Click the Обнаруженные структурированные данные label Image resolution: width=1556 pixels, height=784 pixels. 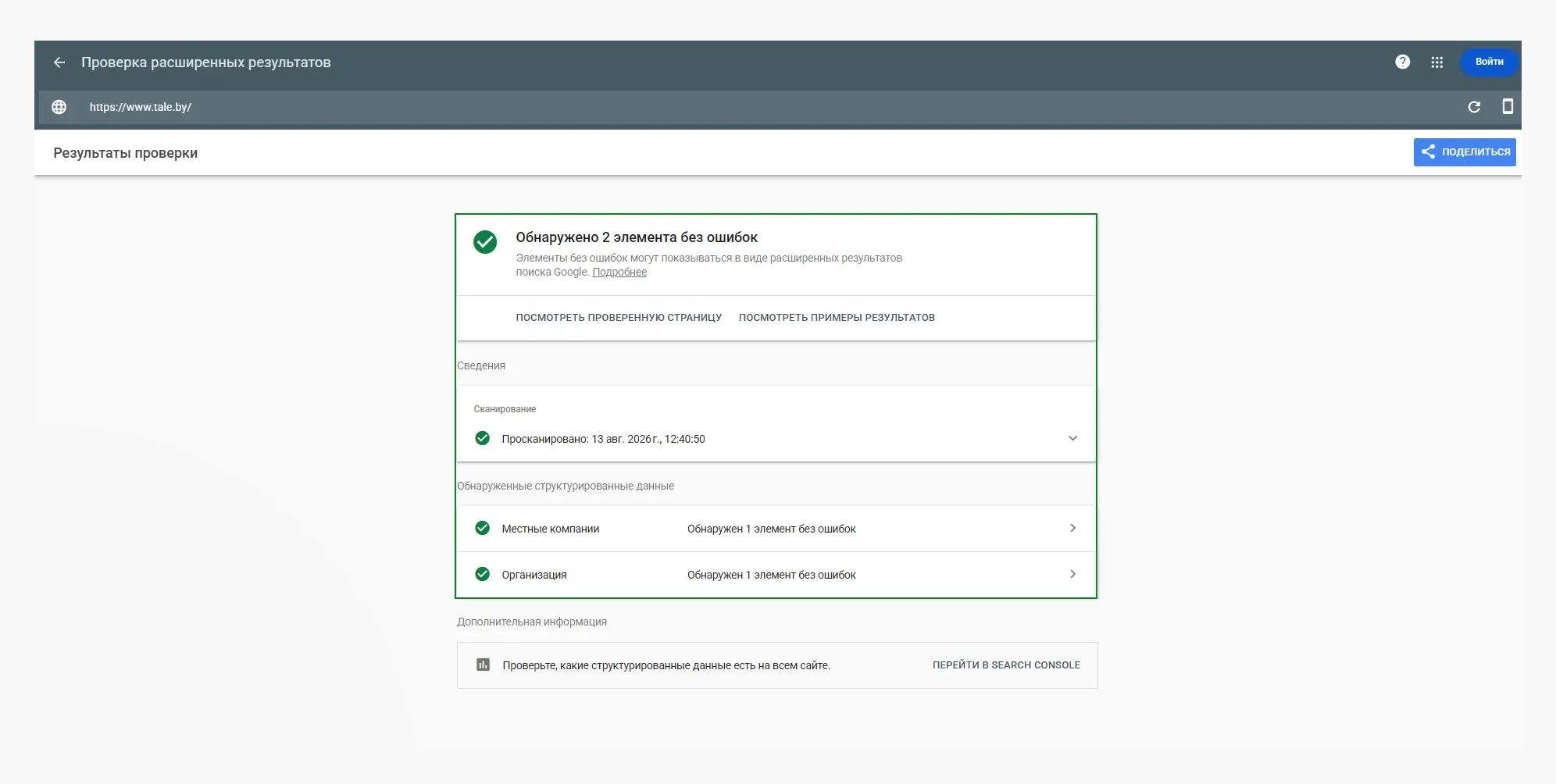(x=566, y=486)
